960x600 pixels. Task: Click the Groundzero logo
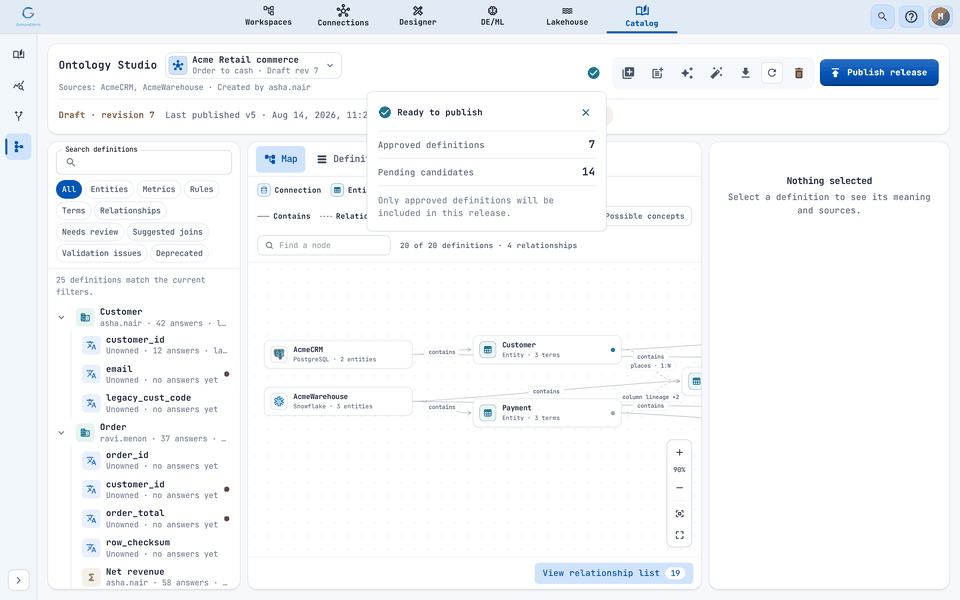(28, 17)
